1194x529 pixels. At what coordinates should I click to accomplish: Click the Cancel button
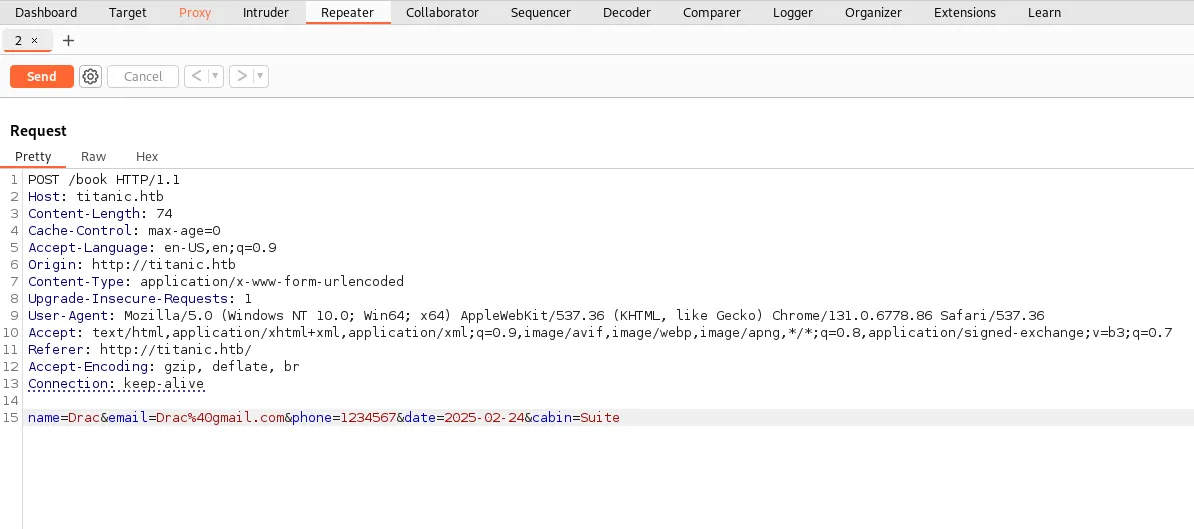tap(143, 76)
